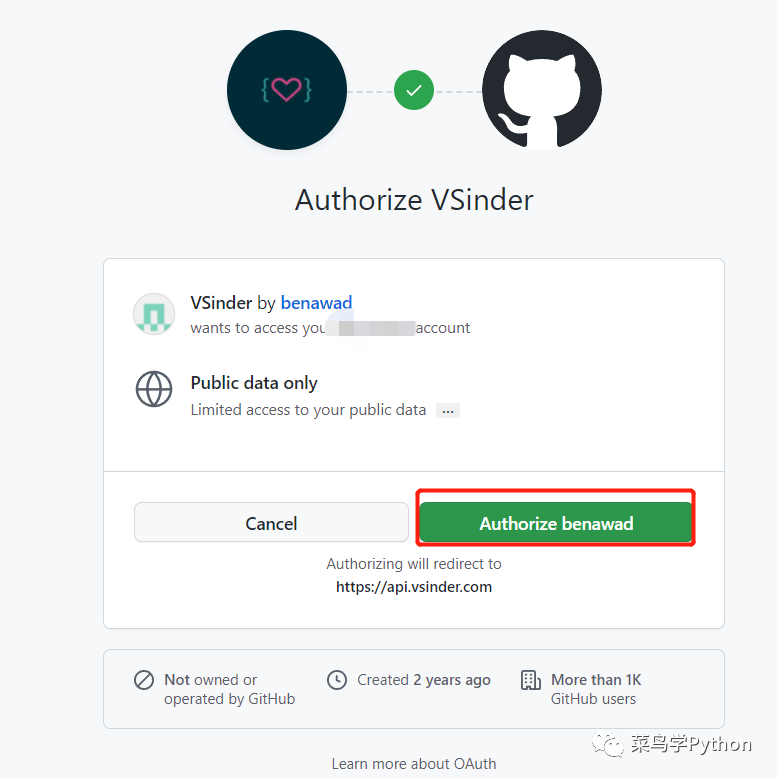Expand the ellipsis for public data details

click(x=448, y=411)
